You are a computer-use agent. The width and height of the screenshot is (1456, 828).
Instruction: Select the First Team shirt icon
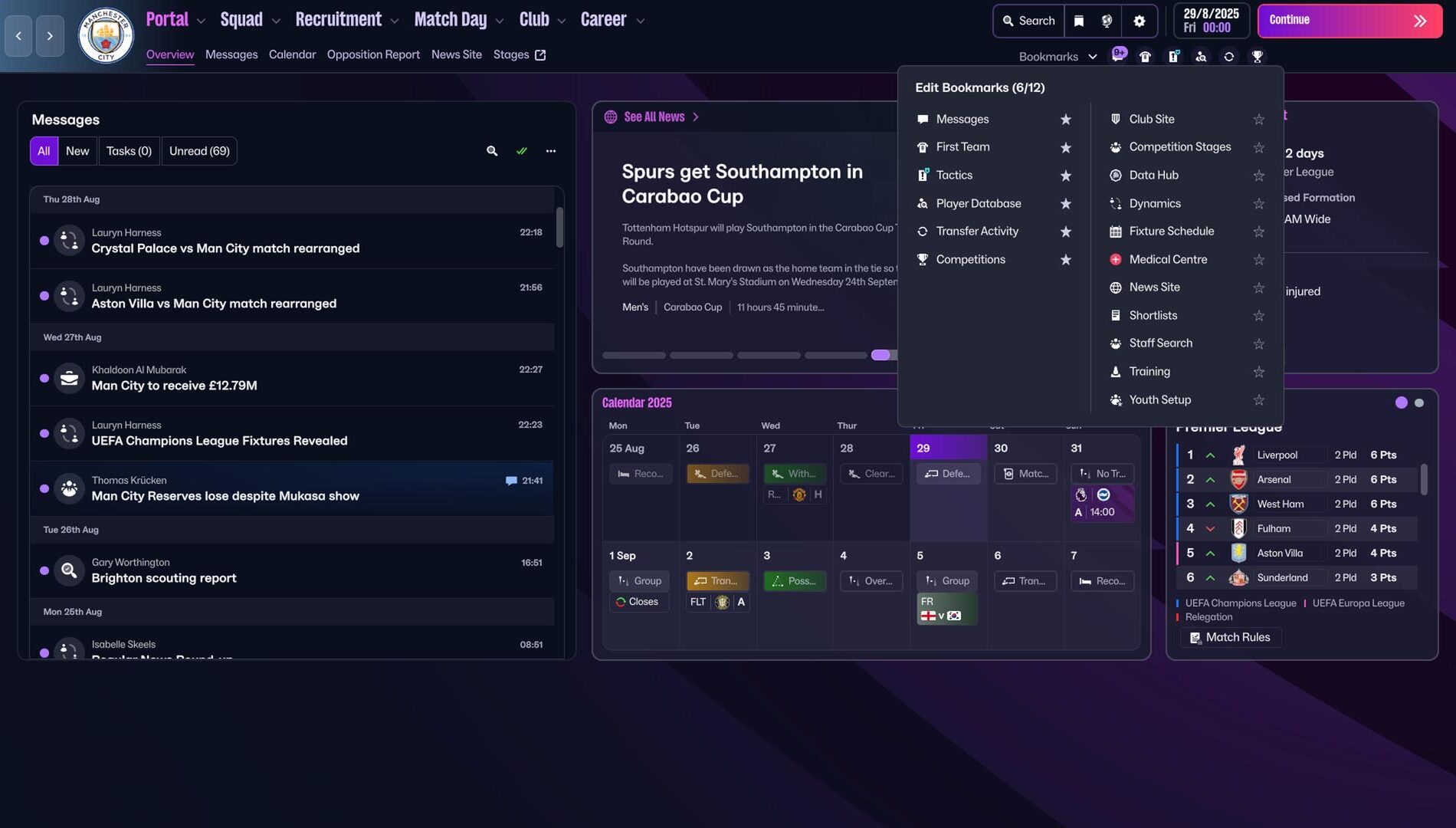[x=1146, y=56]
